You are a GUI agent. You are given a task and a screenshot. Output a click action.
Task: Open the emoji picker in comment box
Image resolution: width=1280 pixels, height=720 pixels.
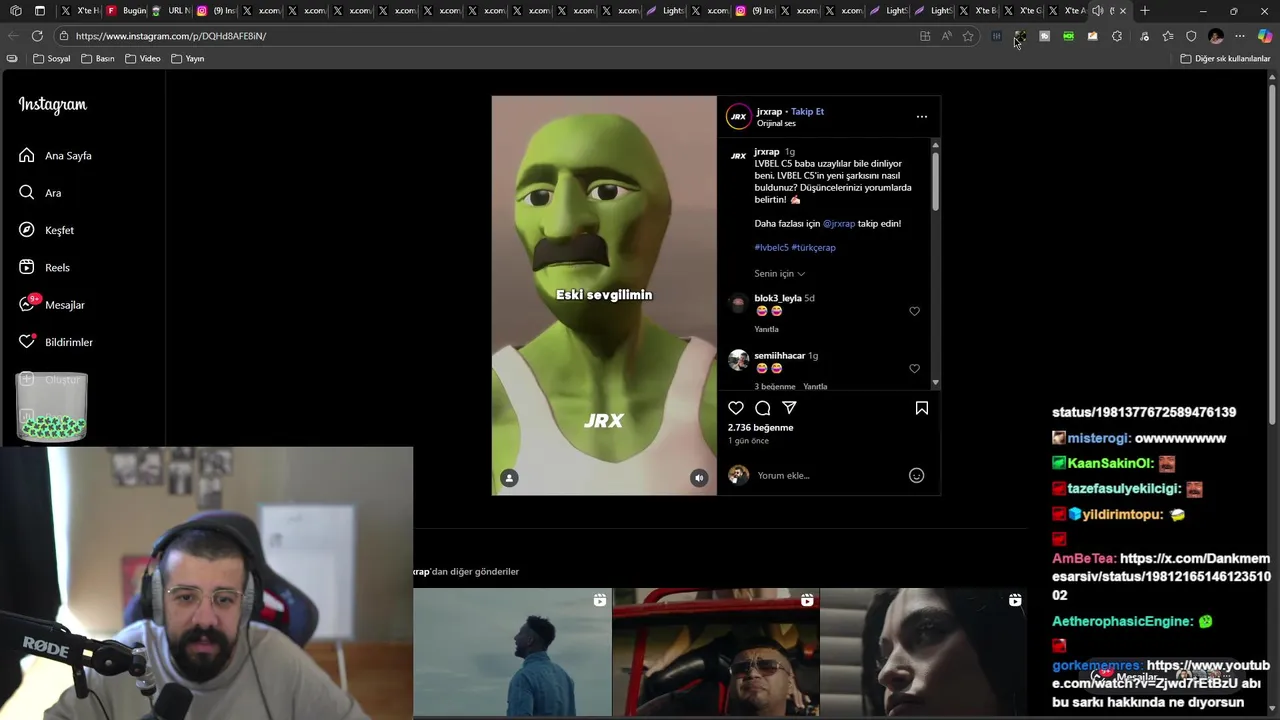point(916,475)
